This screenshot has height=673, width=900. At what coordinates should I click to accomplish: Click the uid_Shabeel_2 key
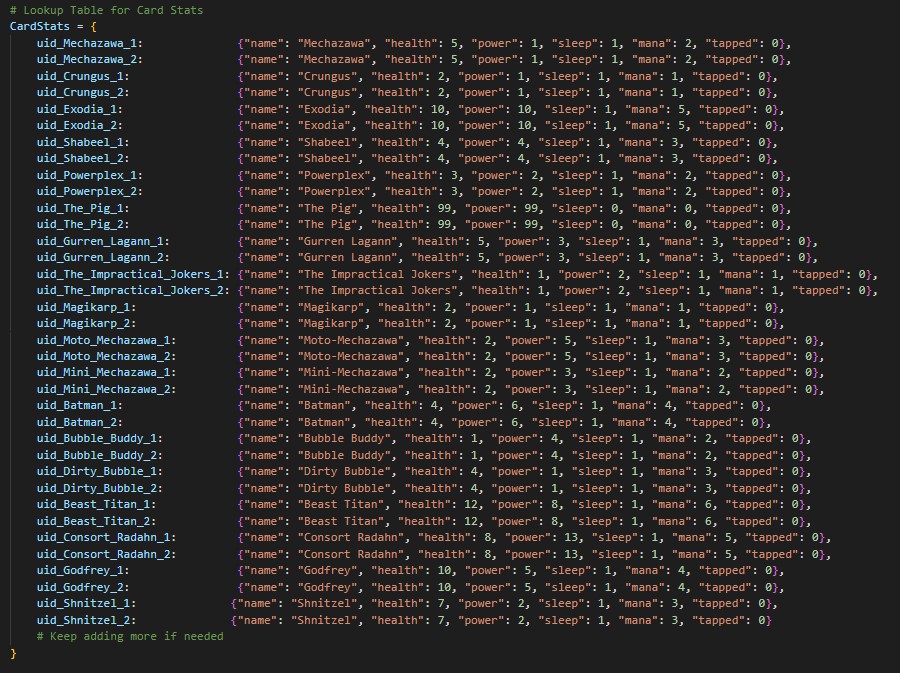(x=82, y=158)
